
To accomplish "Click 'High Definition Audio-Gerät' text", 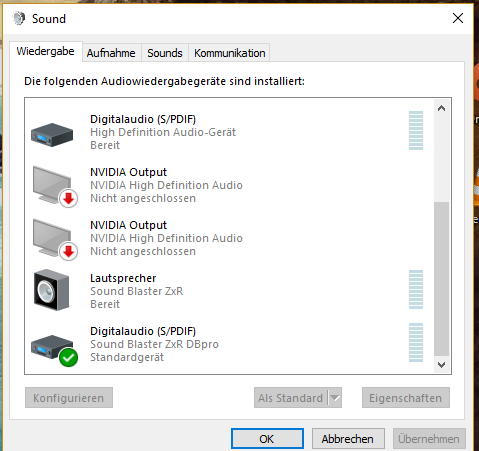I will (163, 132).
